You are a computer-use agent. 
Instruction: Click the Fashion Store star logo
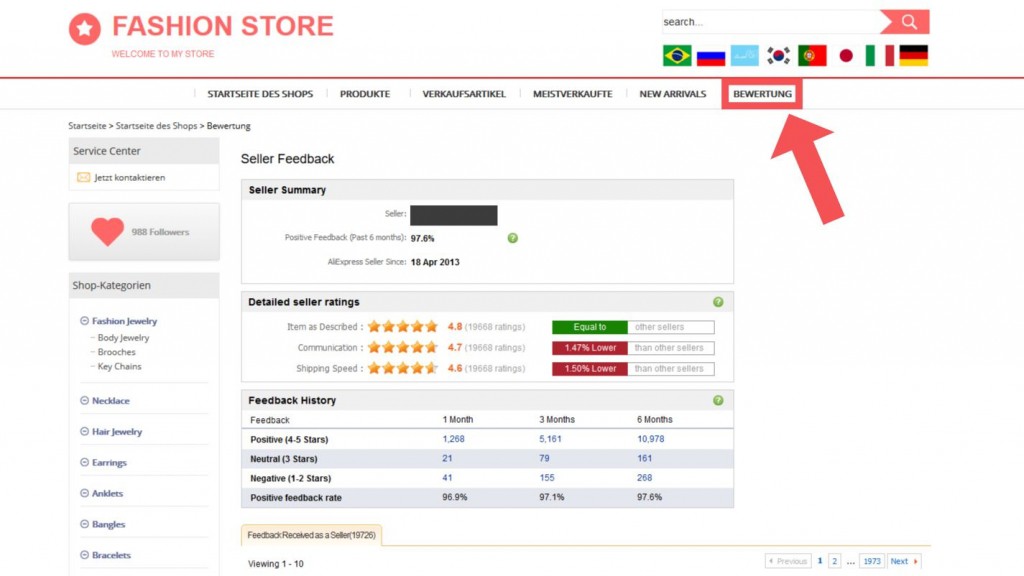(x=85, y=29)
